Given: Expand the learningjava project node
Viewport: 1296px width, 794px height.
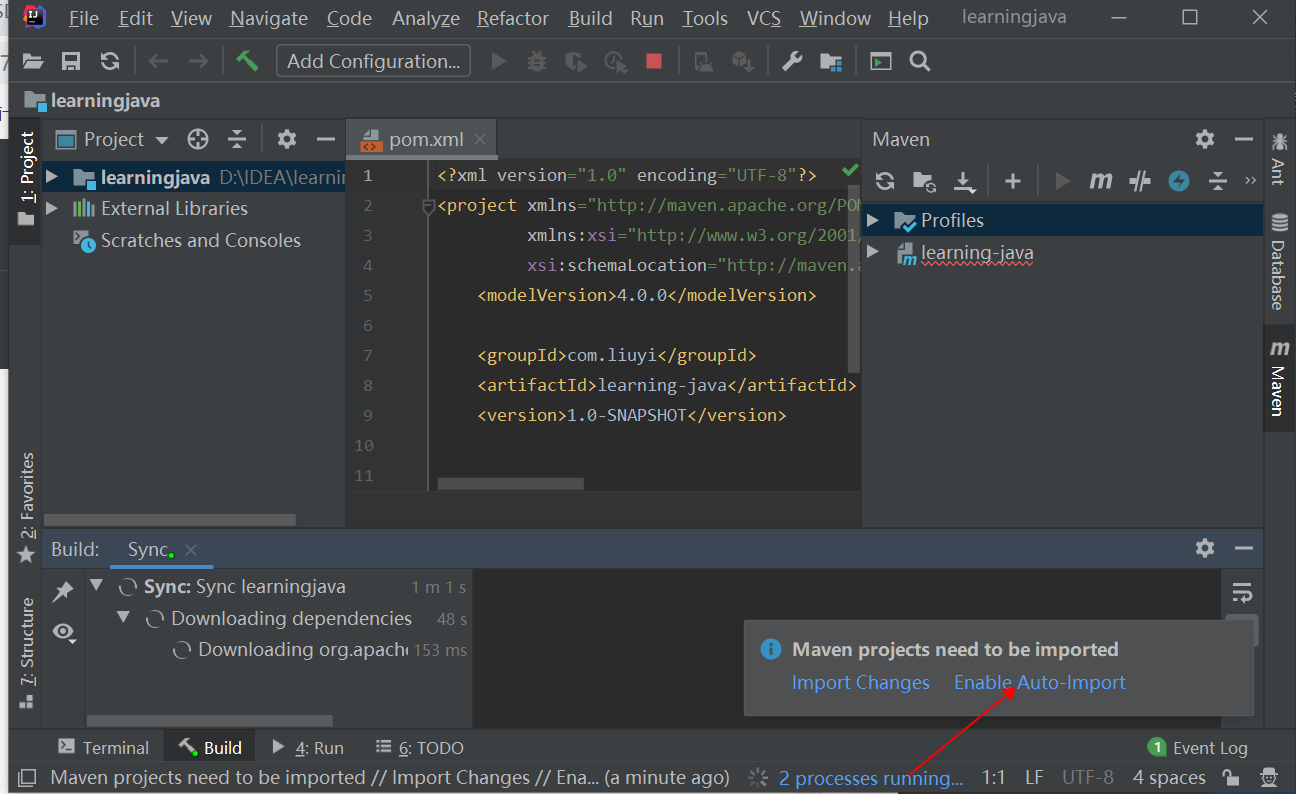Looking at the screenshot, I should [52, 178].
